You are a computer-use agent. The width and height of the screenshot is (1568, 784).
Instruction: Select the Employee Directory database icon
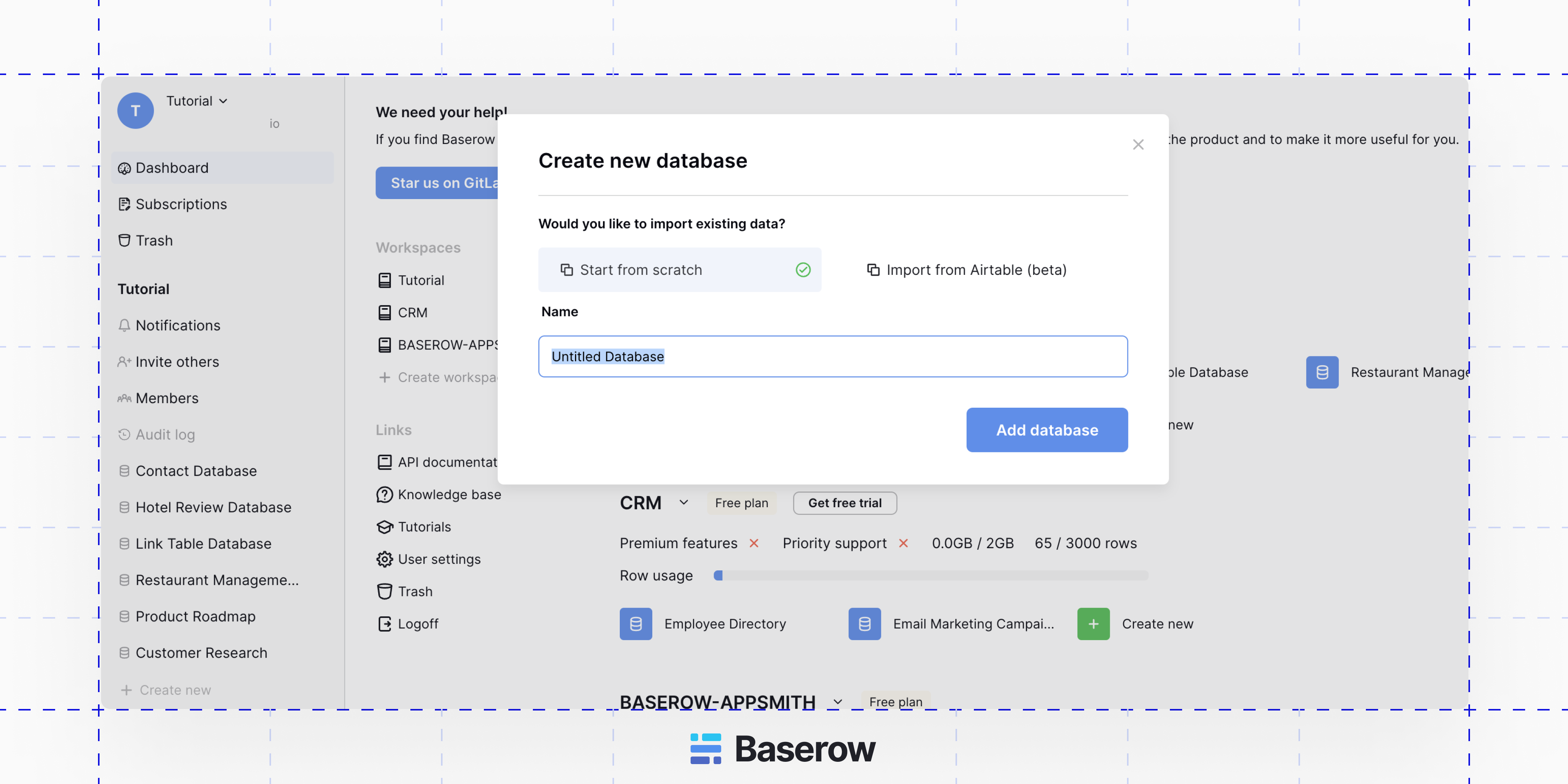pos(635,623)
